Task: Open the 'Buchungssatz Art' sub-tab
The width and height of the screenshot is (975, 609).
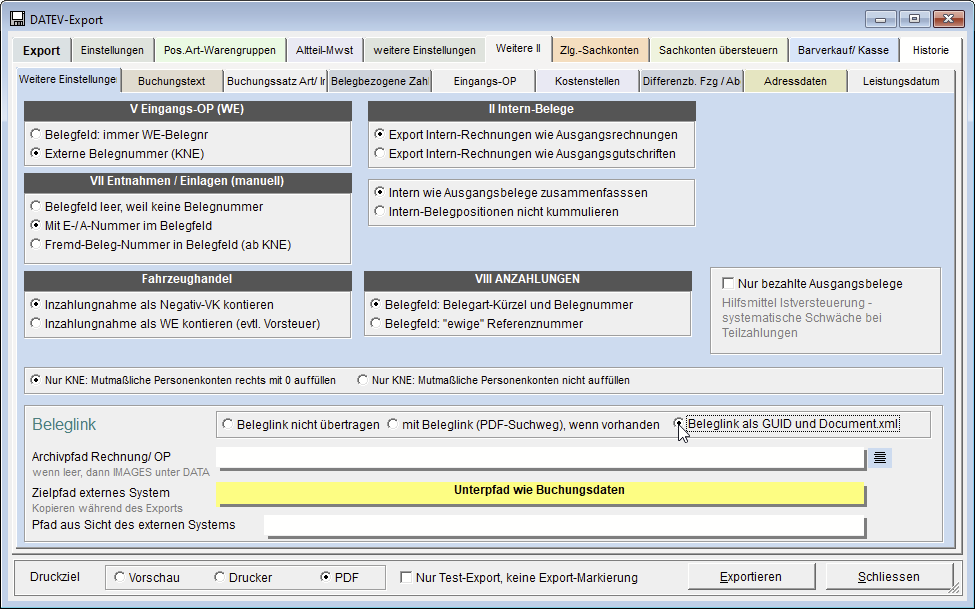Action: [275, 81]
